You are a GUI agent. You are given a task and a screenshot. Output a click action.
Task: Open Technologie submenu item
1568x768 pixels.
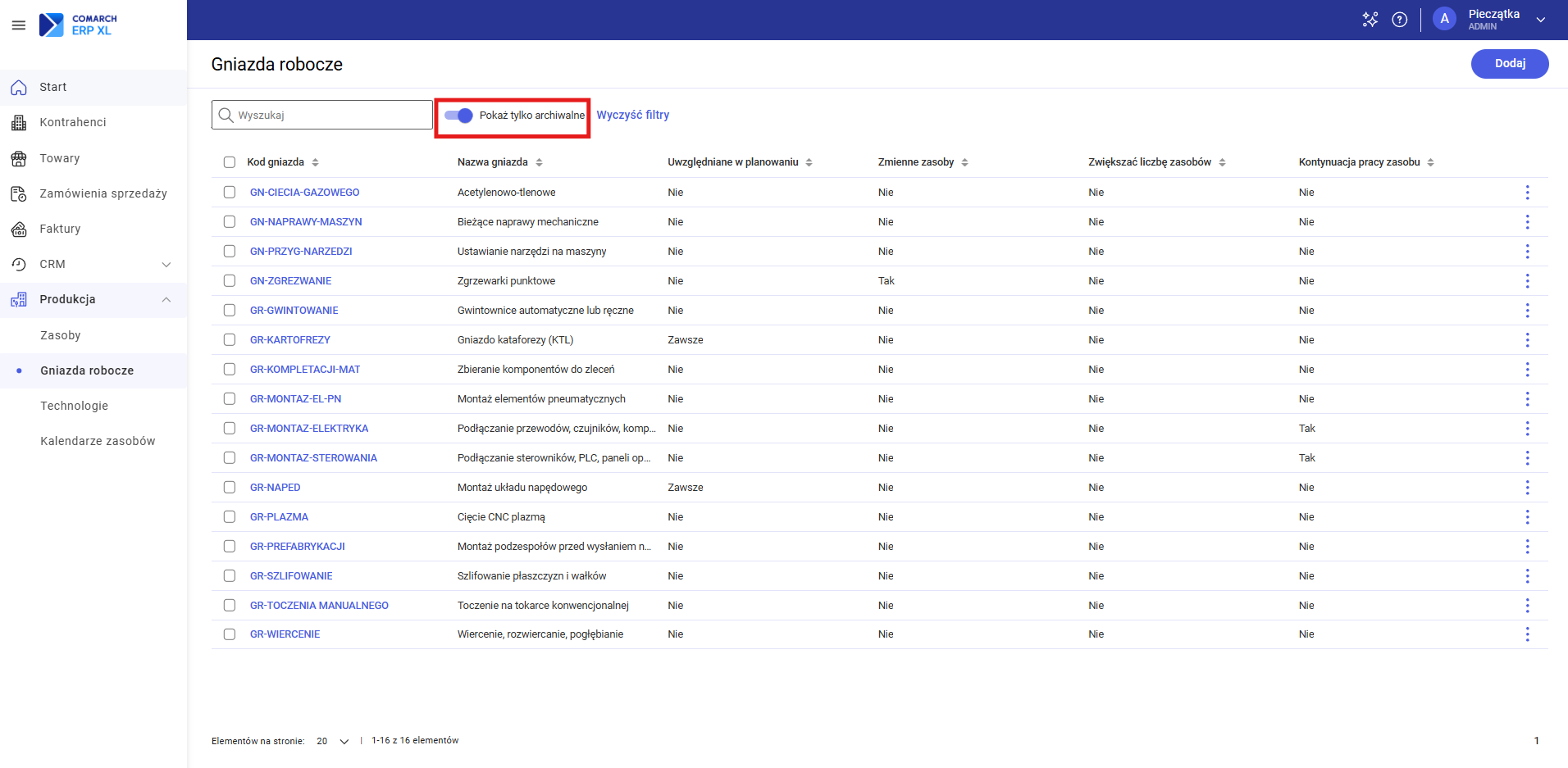pyautogui.click(x=75, y=406)
